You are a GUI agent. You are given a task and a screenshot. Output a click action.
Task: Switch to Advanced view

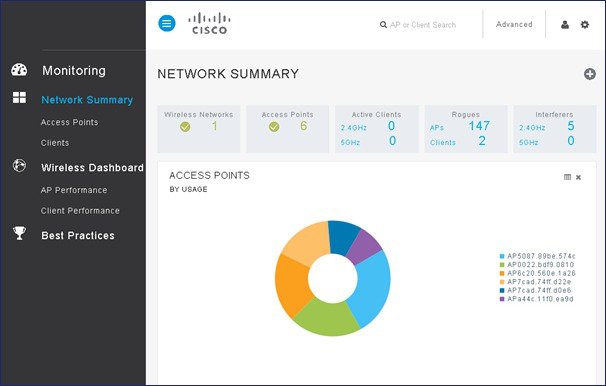(514, 24)
